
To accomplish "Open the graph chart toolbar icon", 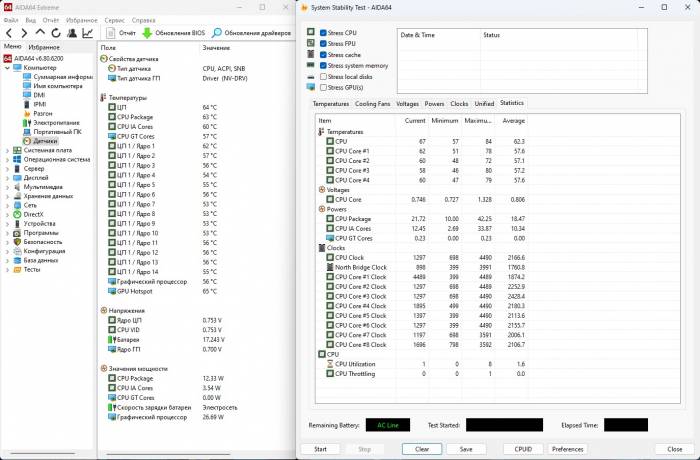I will click(x=88, y=33).
